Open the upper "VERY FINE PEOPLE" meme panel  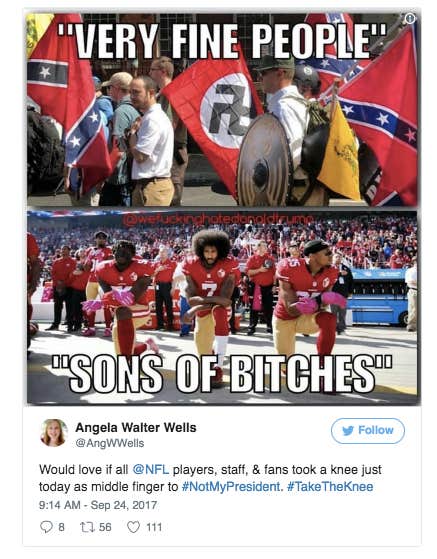pos(222,110)
